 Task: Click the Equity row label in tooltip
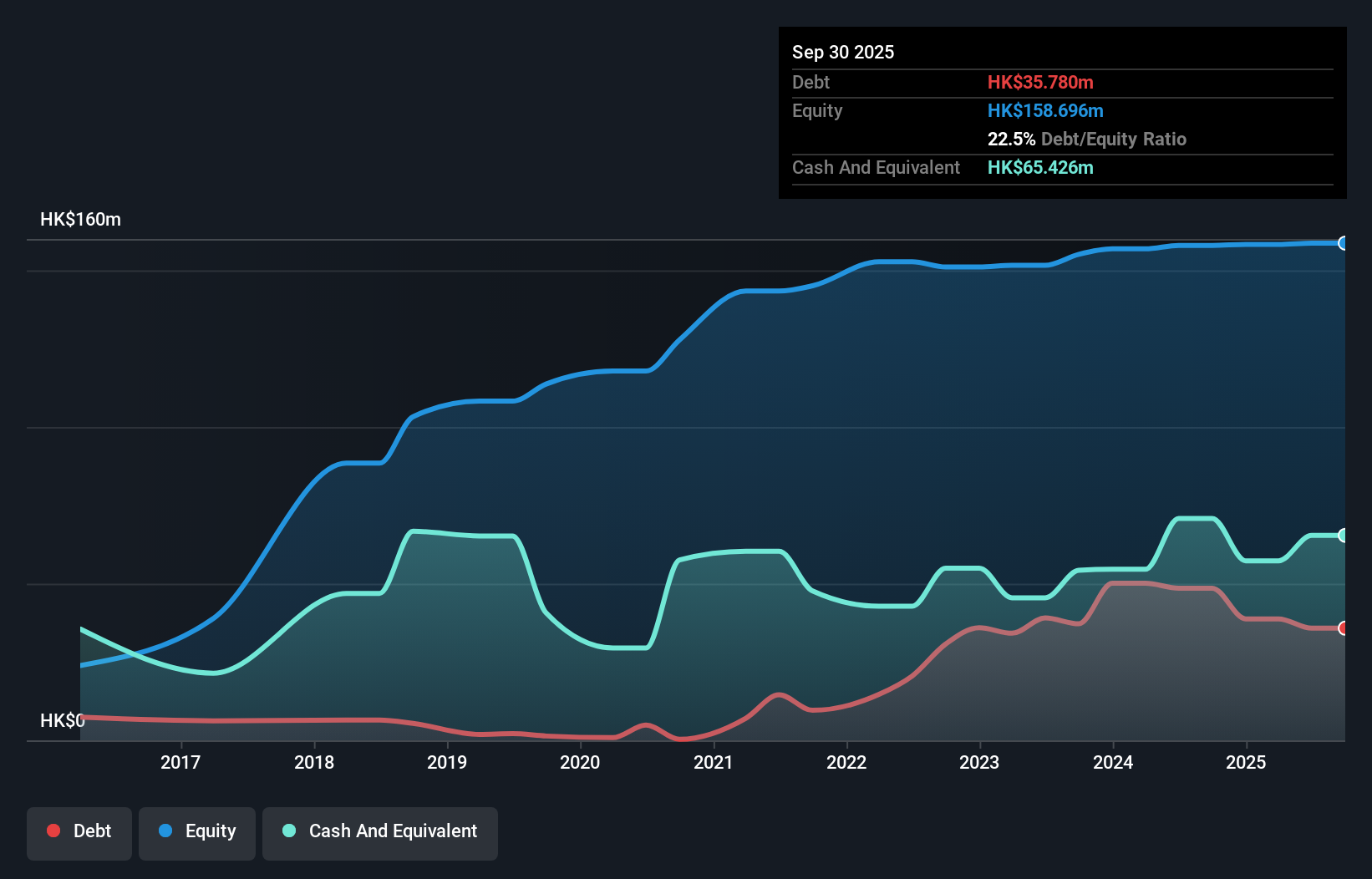(817, 110)
